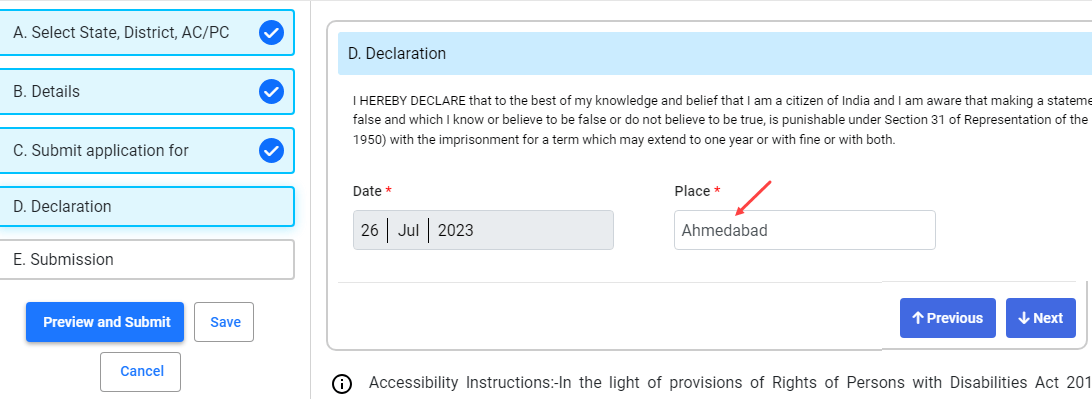Cancel the application form

[141, 371]
